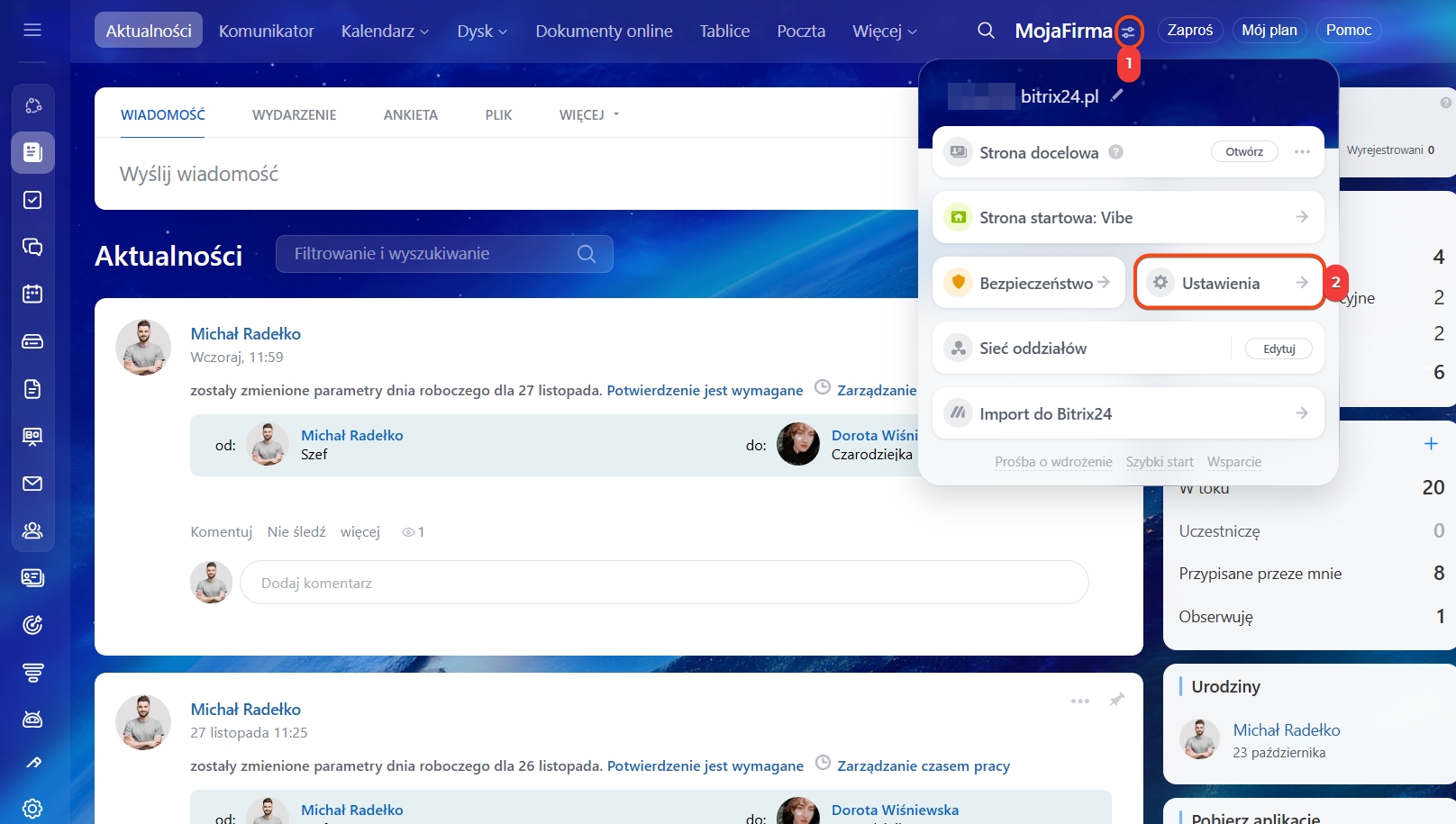The image size is (1456, 824).
Task: Open the hamburger menu in top-left
Action: coord(32,31)
